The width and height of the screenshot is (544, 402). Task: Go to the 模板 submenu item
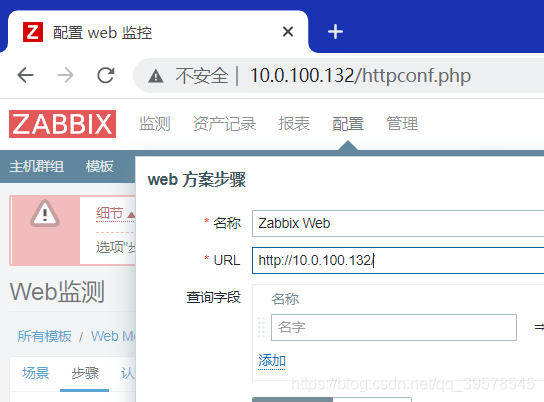point(100,166)
